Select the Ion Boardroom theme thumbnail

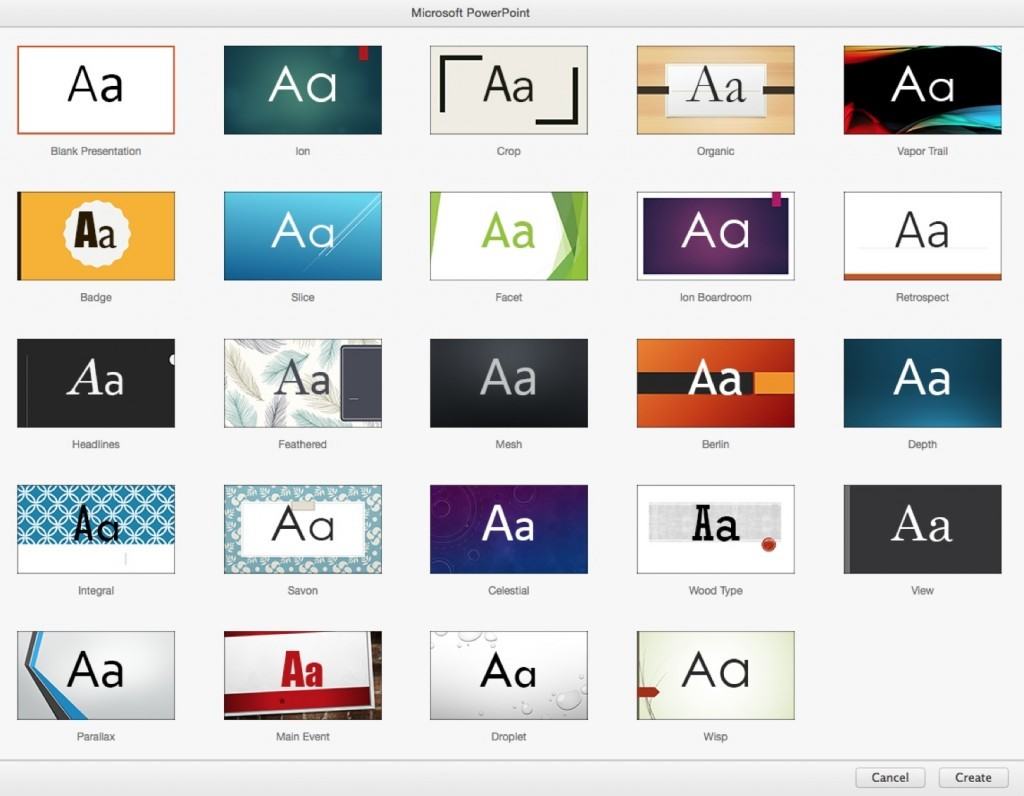tap(716, 236)
